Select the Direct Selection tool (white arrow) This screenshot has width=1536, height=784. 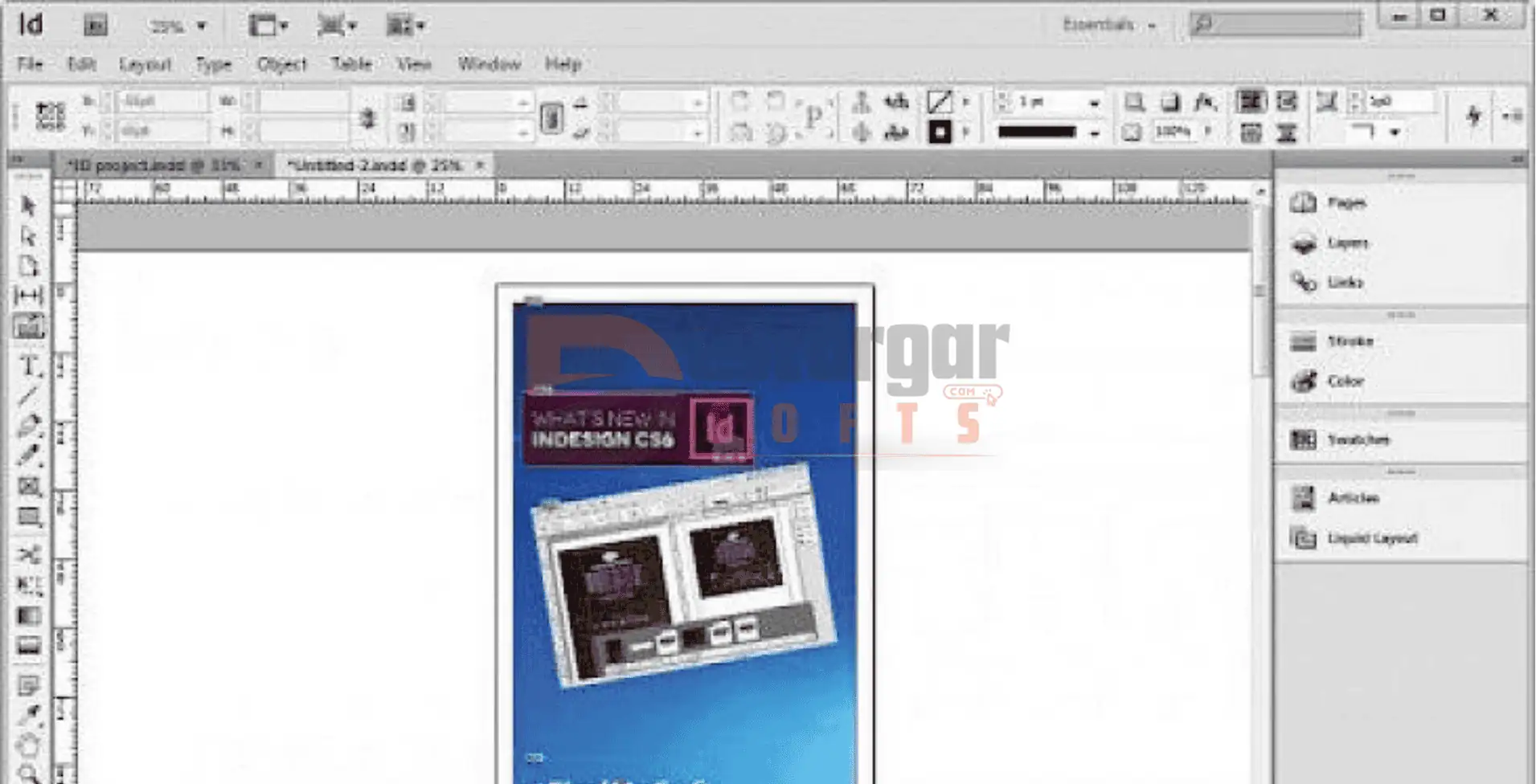28,236
